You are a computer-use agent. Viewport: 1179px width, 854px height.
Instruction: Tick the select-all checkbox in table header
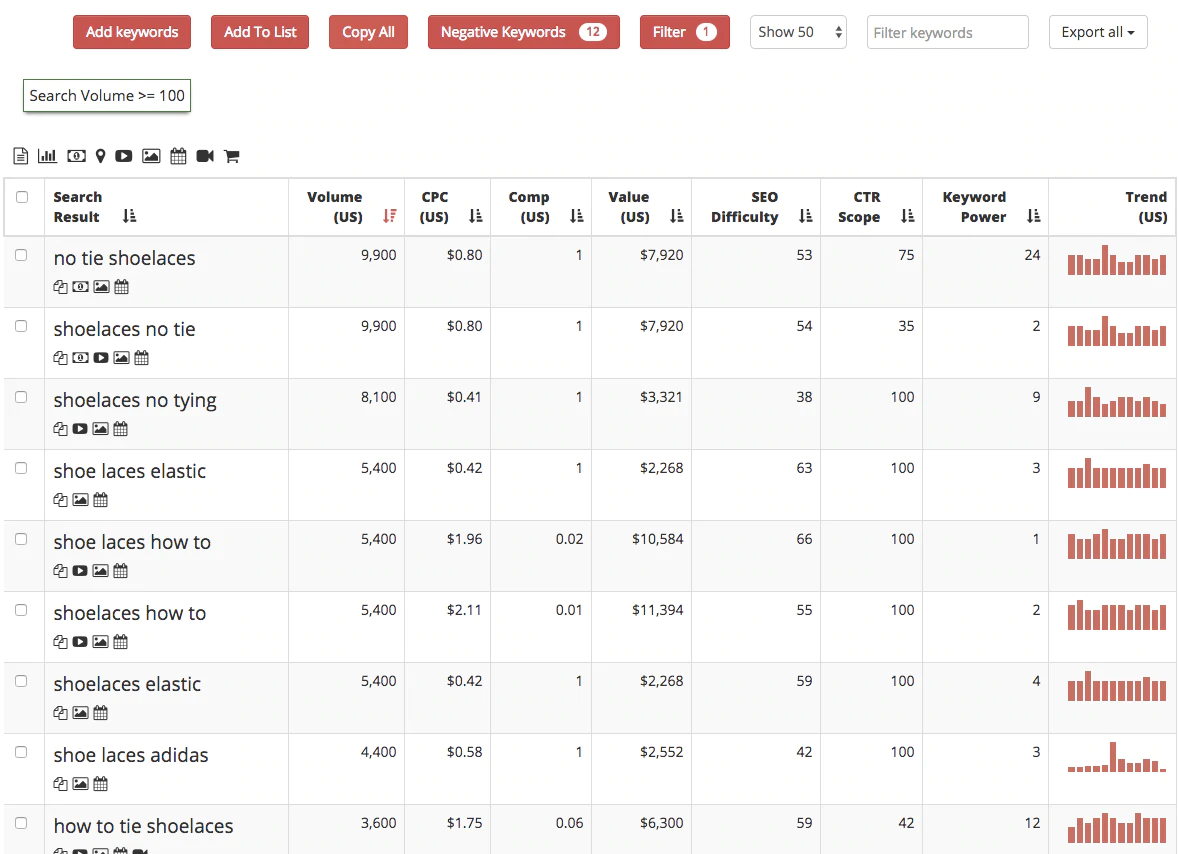point(22,197)
